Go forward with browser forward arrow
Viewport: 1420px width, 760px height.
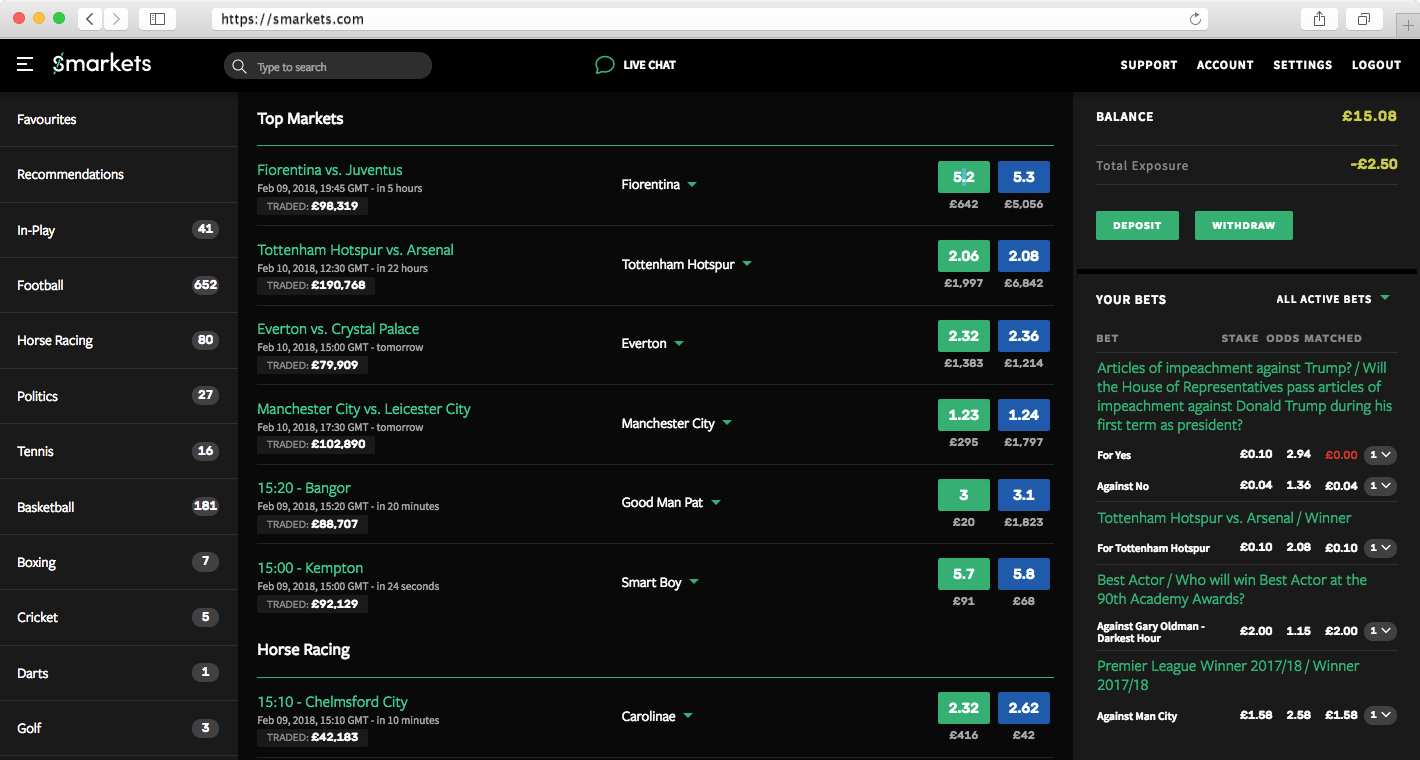(116, 19)
